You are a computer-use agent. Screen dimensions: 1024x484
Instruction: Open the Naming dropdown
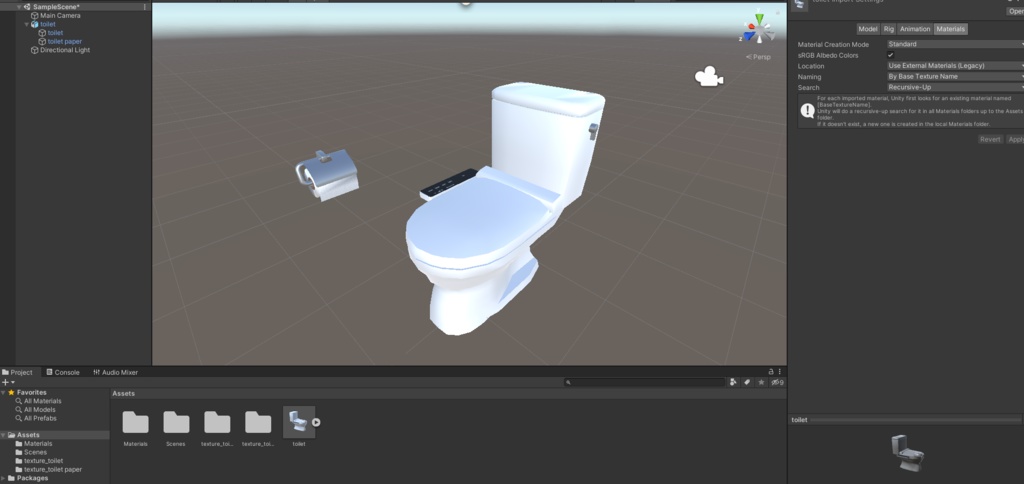point(955,76)
